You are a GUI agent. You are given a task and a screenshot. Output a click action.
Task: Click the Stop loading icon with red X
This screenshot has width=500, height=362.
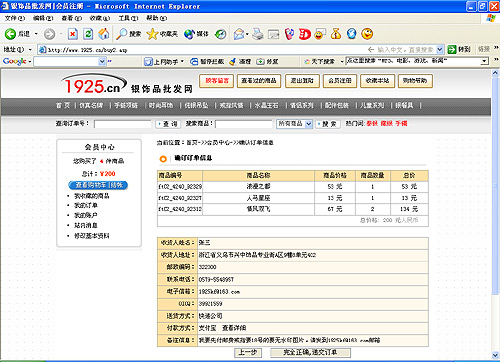click(73, 34)
